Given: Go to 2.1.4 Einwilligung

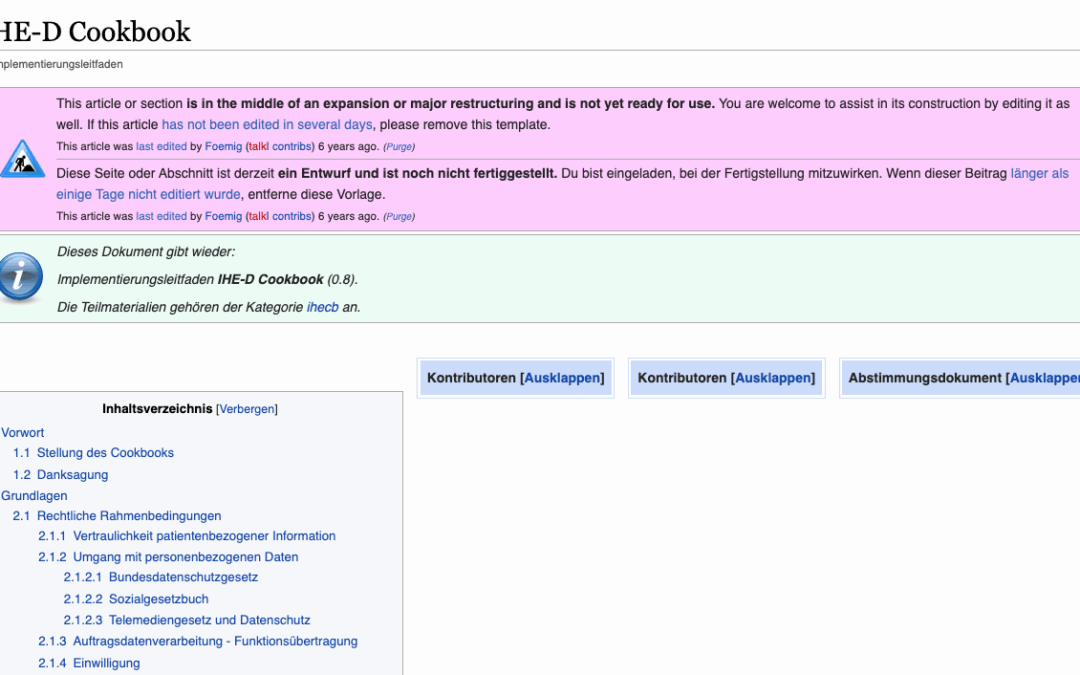Looking at the screenshot, I should [89, 663].
